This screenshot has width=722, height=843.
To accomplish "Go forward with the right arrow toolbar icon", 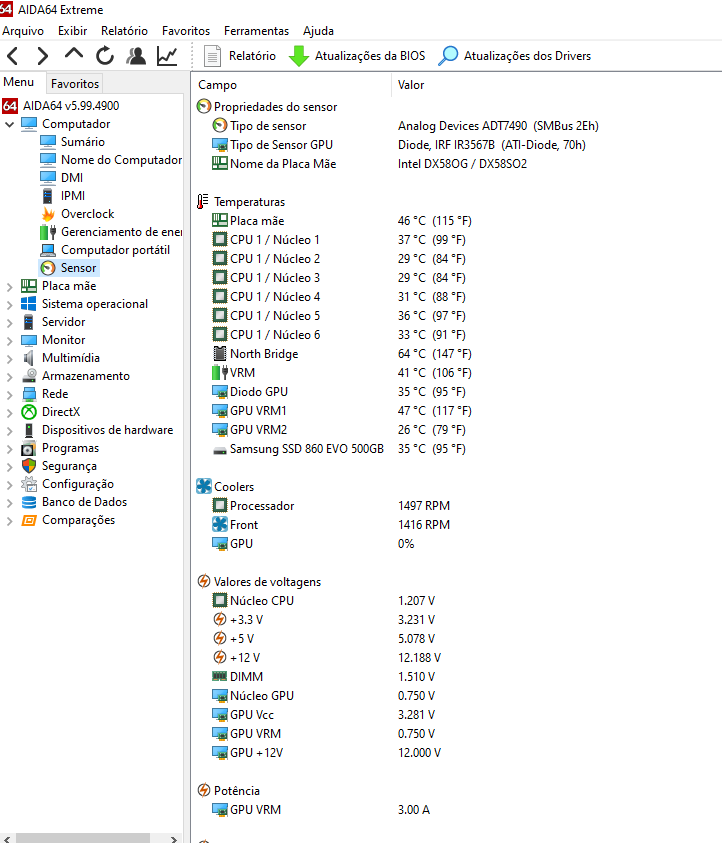I will (x=42, y=56).
